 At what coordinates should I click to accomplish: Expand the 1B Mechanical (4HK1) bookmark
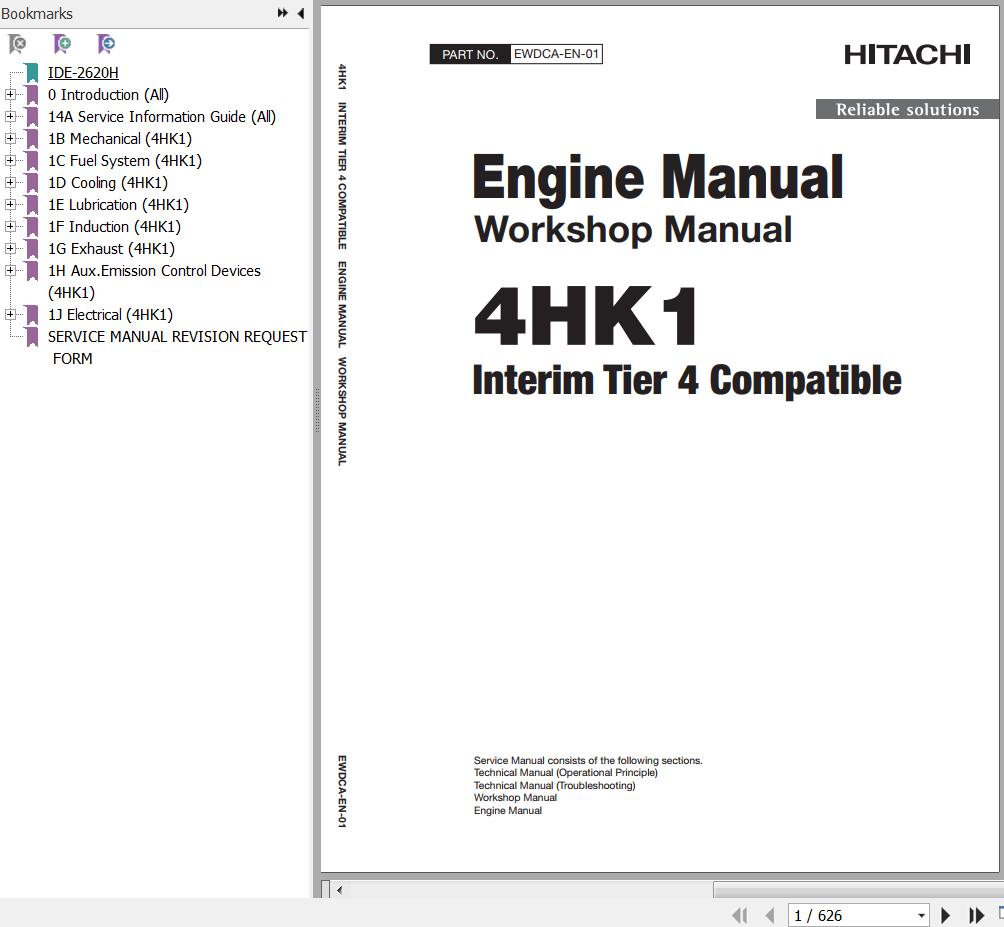pos(10,139)
